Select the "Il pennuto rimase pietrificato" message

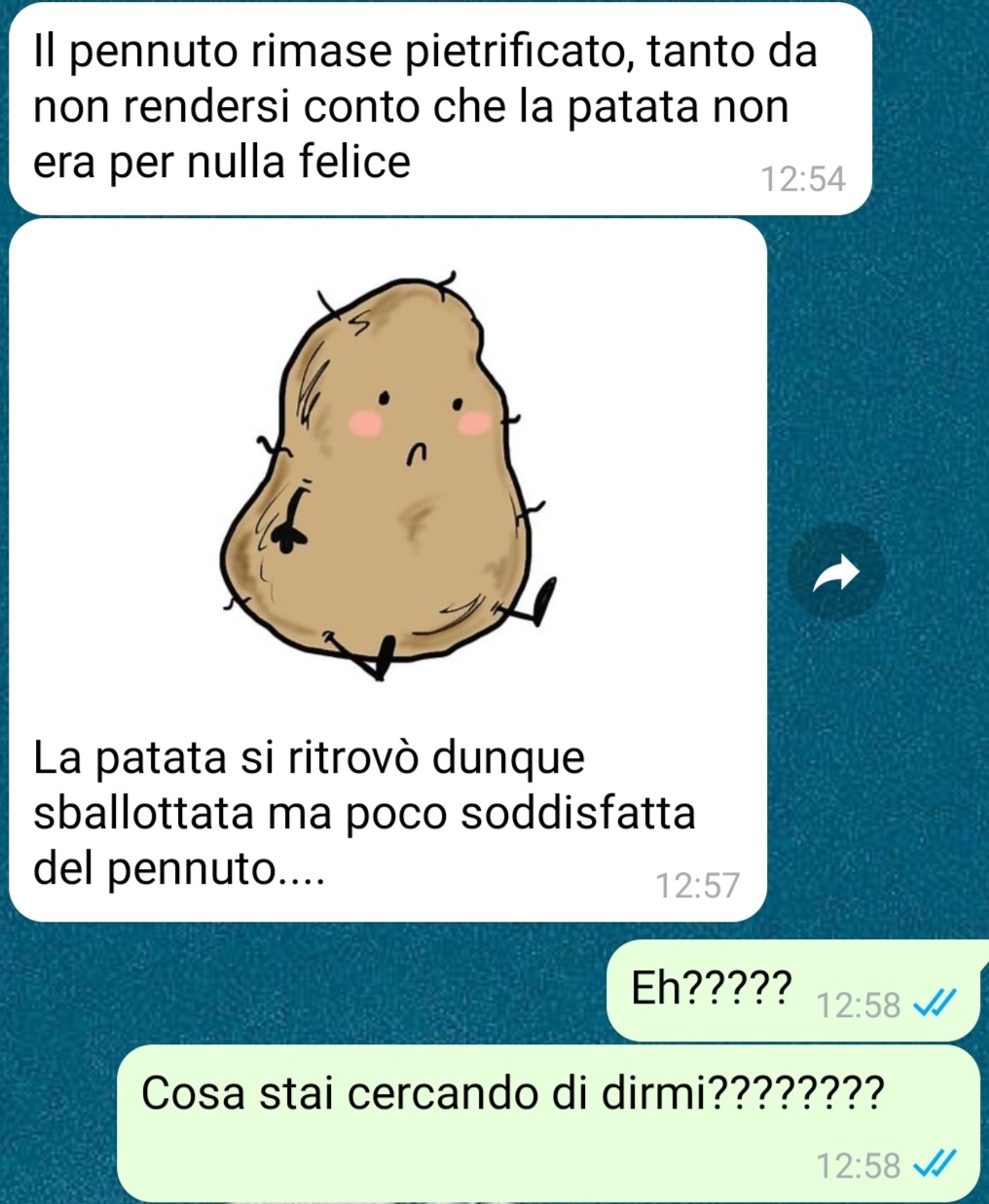click(x=439, y=107)
